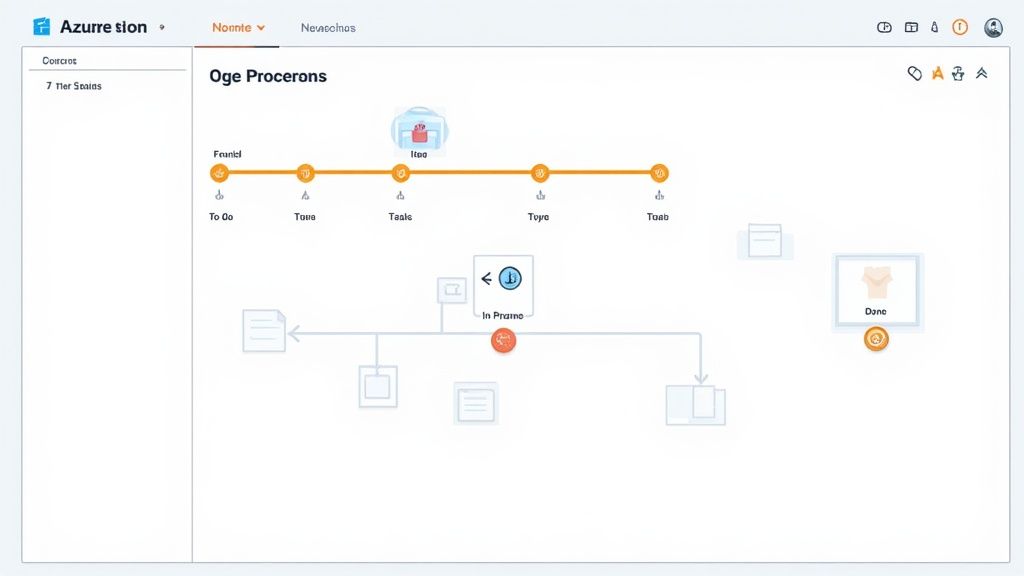Click the orange circle badge below Dane
Viewport: 1024px width, 576px height.
point(876,340)
